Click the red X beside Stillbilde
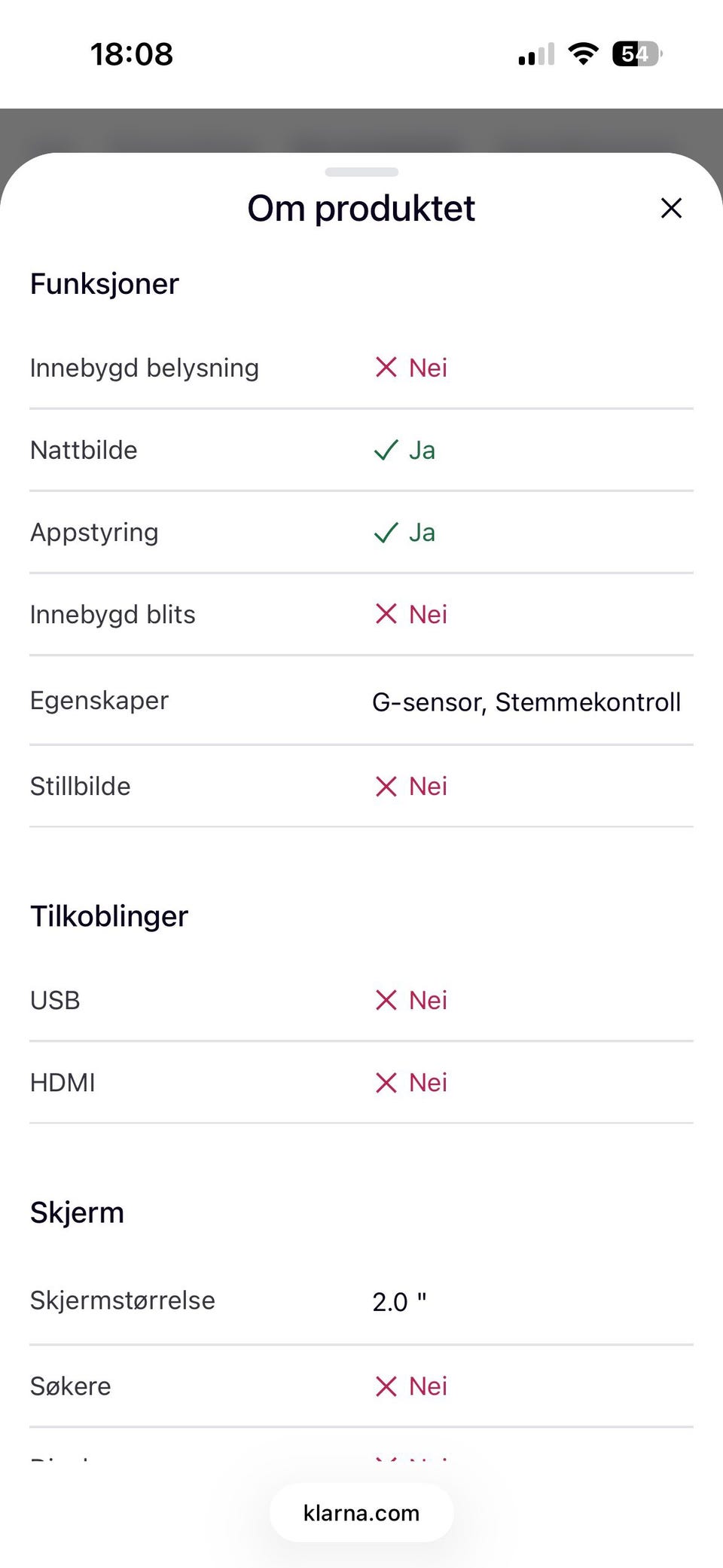The width and height of the screenshot is (723, 1568). point(386,787)
